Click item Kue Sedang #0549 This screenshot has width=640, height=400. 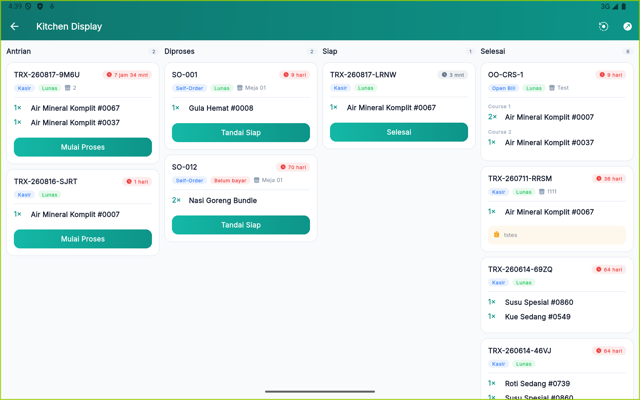(538, 317)
